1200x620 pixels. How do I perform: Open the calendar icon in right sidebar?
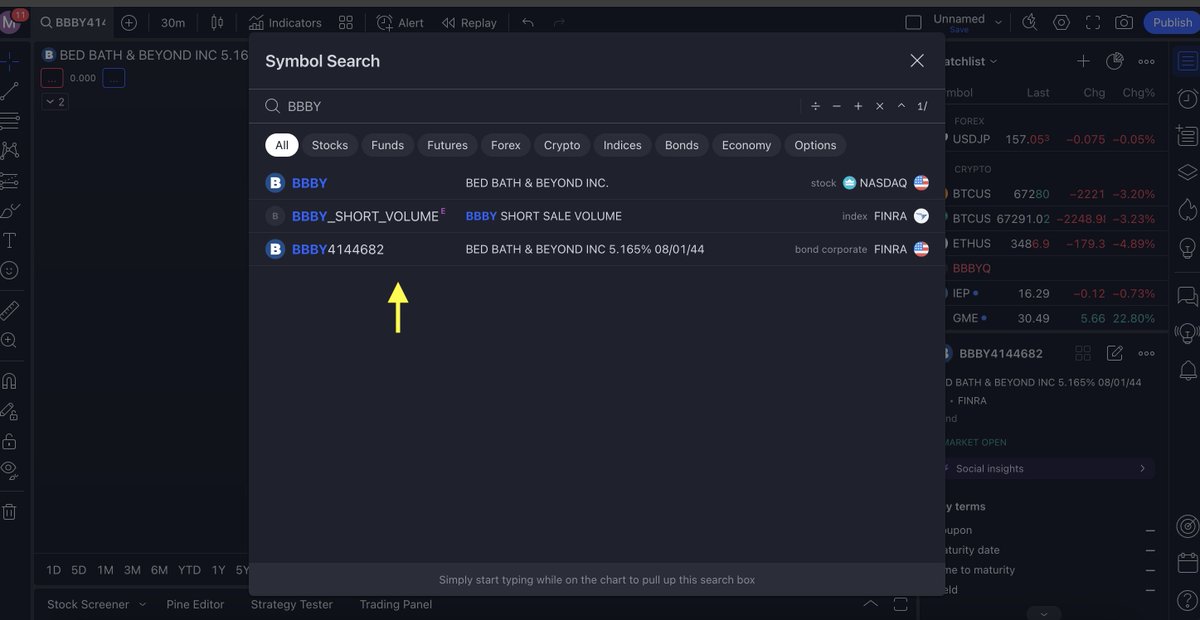(1187, 562)
